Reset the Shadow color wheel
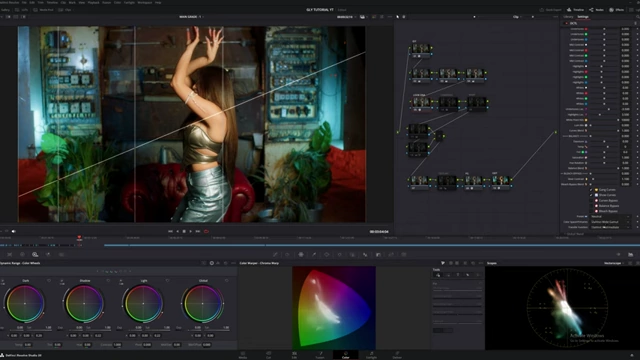Image resolution: width=640 pixels, height=360 pixels. click(x=108, y=280)
